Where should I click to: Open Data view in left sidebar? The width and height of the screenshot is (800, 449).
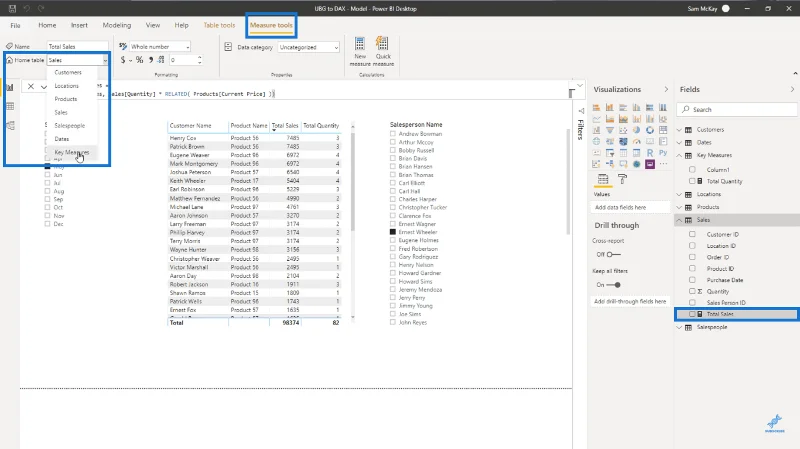pos(10,106)
